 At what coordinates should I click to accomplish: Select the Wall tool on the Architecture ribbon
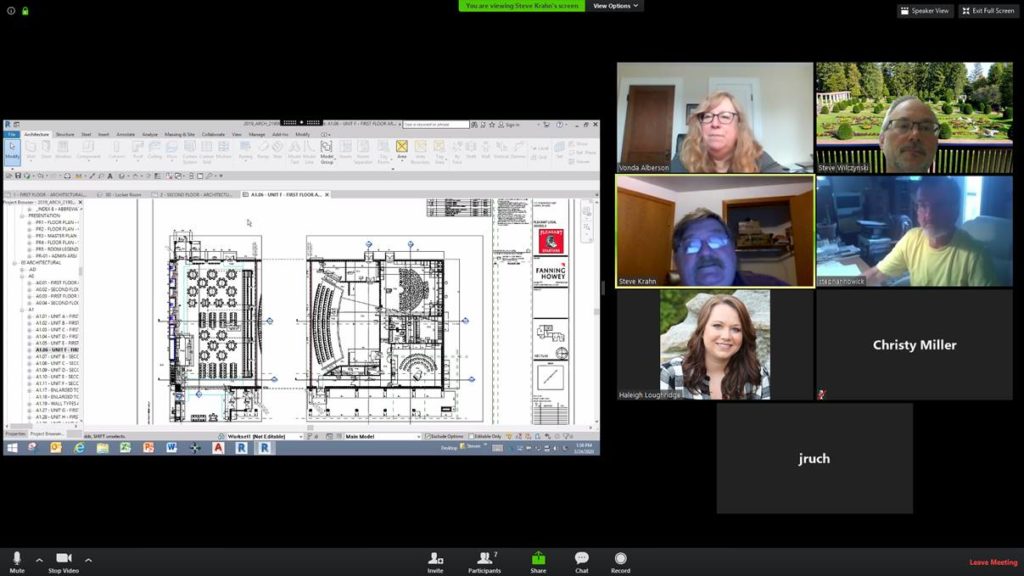[32, 148]
